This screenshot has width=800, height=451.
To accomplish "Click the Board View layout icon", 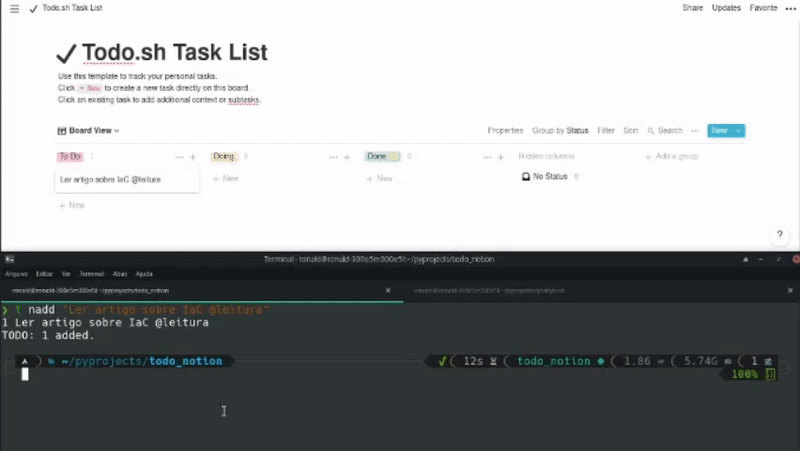I will pos(62,131).
